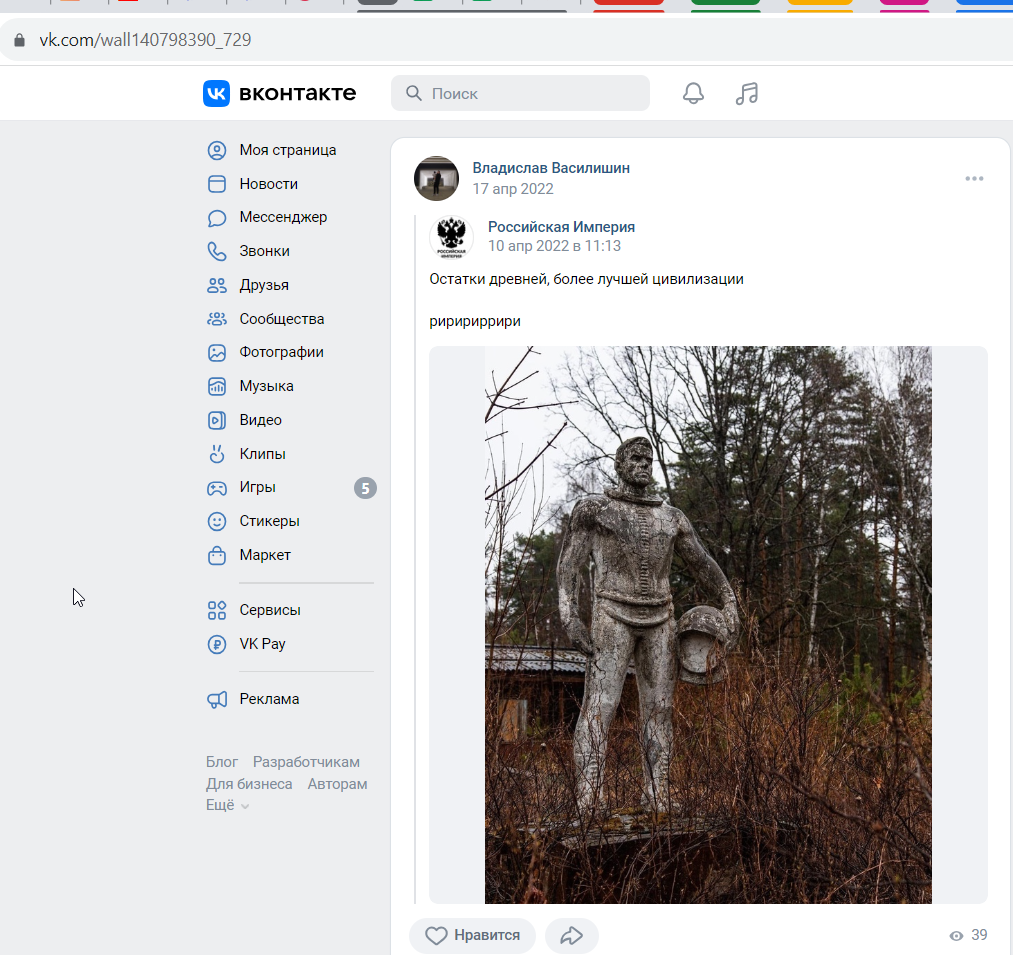
Task: Click the Блог footer link
Action: tap(222, 762)
